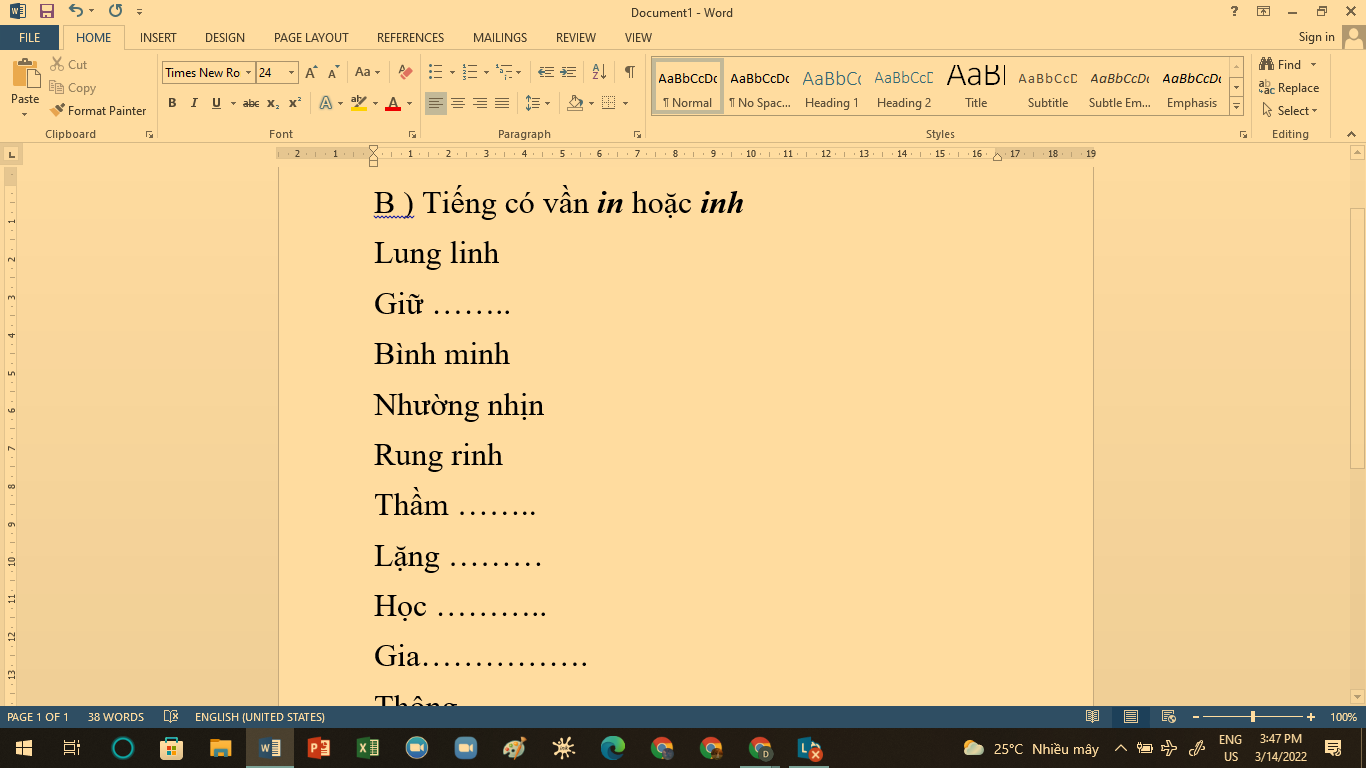
Task: Click Cut in the Clipboard group
Action: (x=69, y=64)
